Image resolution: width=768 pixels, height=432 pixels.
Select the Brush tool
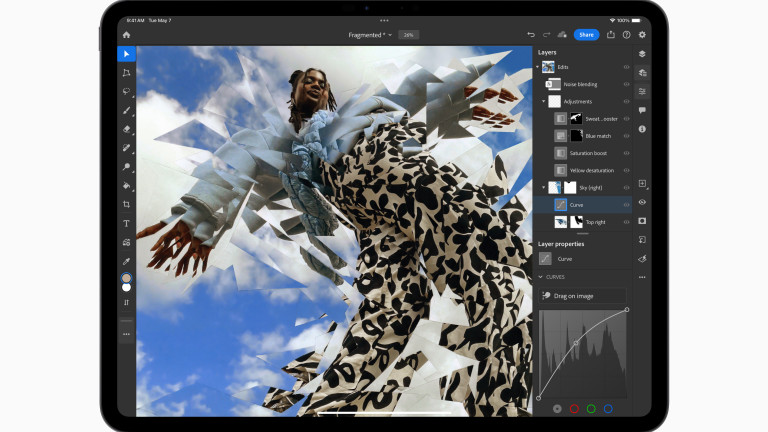(x=126, y=110)
